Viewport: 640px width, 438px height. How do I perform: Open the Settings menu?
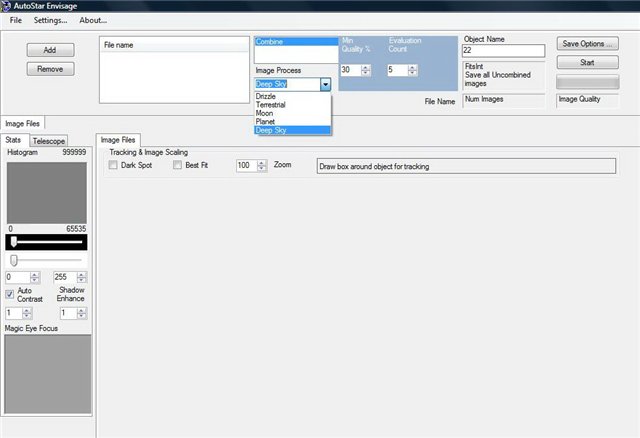(50, 20)
